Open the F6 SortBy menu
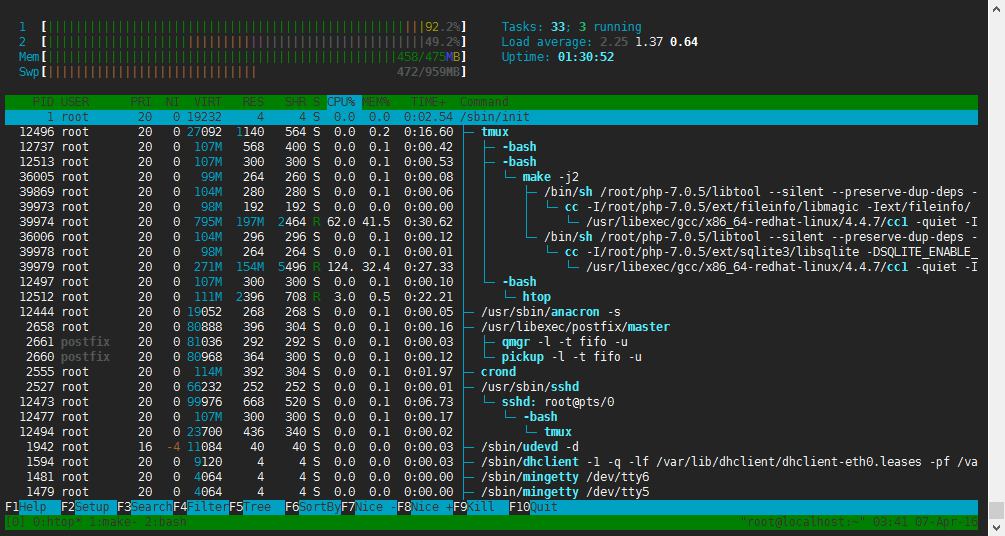This screenshot has width=1005, height=536. click(x=313, y=507)
